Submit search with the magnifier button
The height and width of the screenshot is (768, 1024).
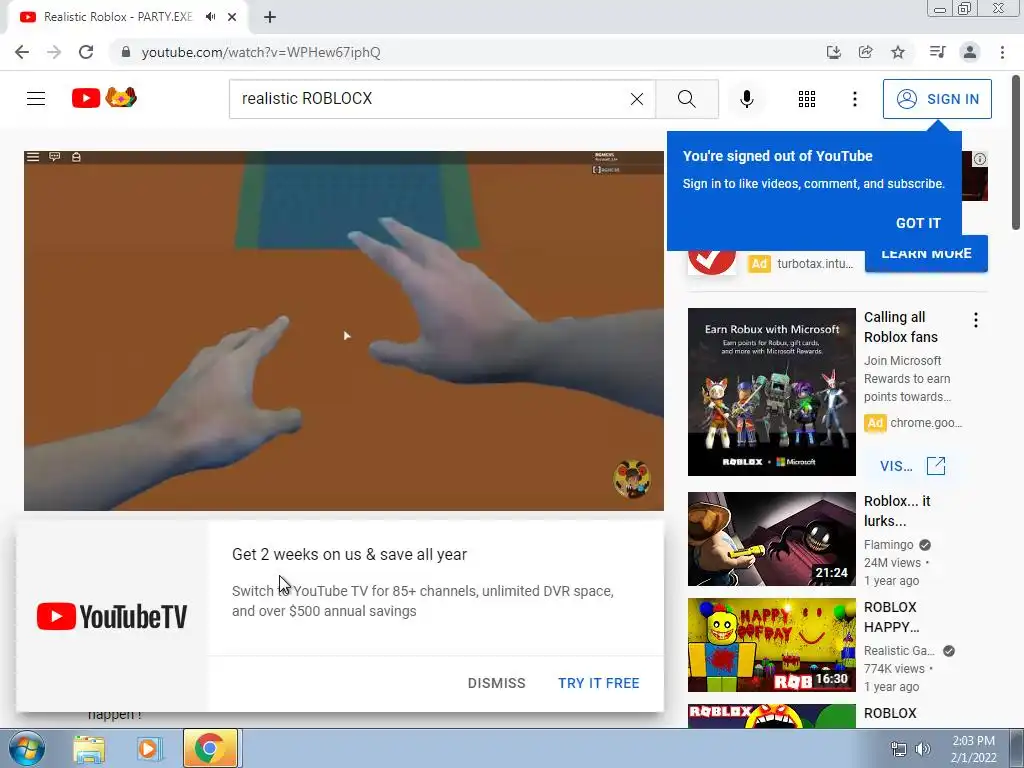coord(686,99)
